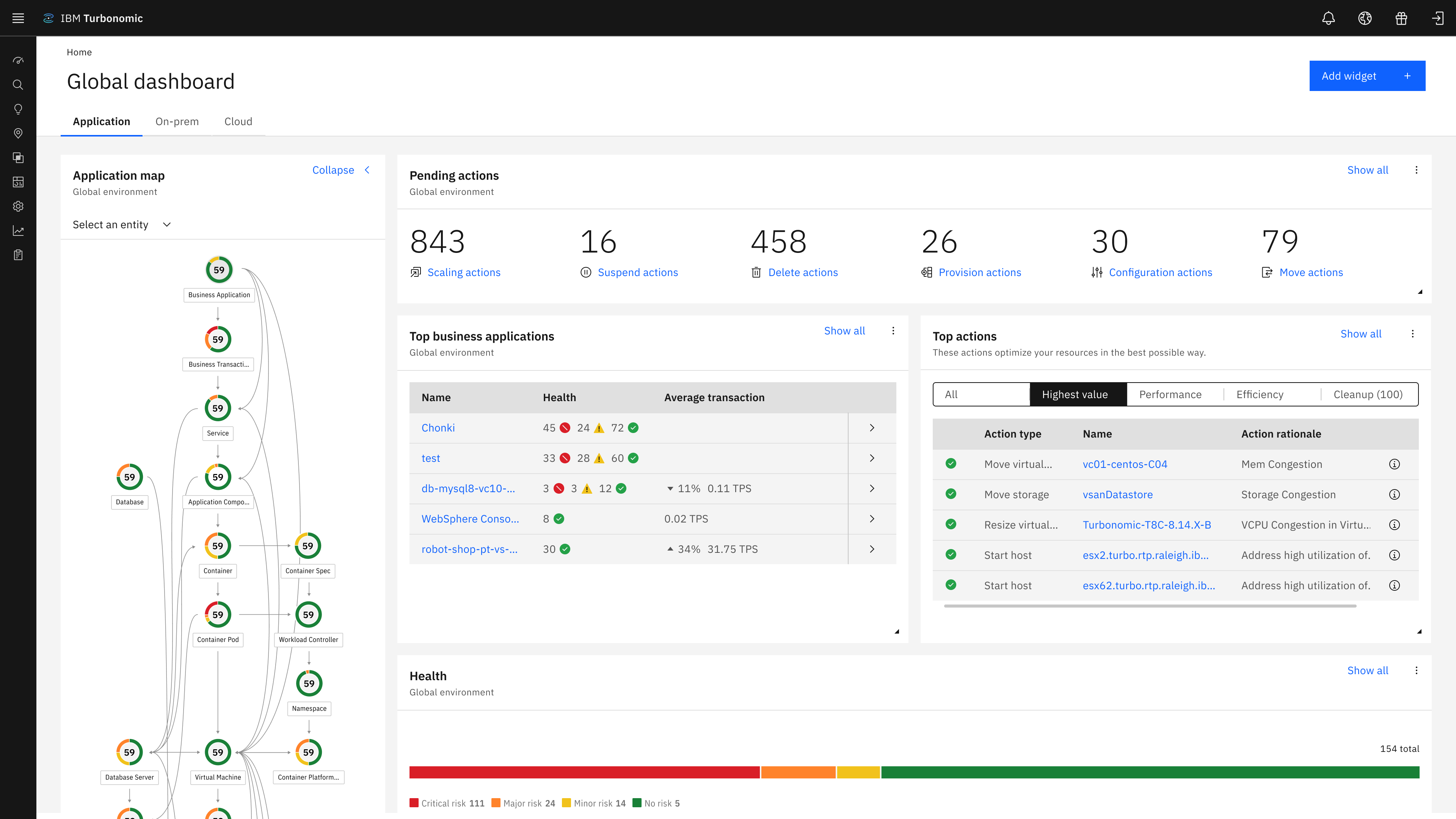1456x819 pixels.
Task: Click the Add widget button
Action: [x=1367, y=76]
